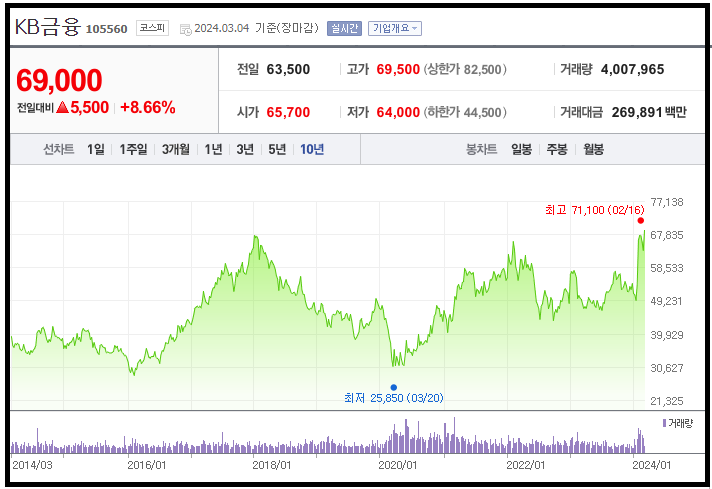The image size is (712, 489).
Task: Click the 최고 71,100 (02/16) label
Action: pos(595,210)
